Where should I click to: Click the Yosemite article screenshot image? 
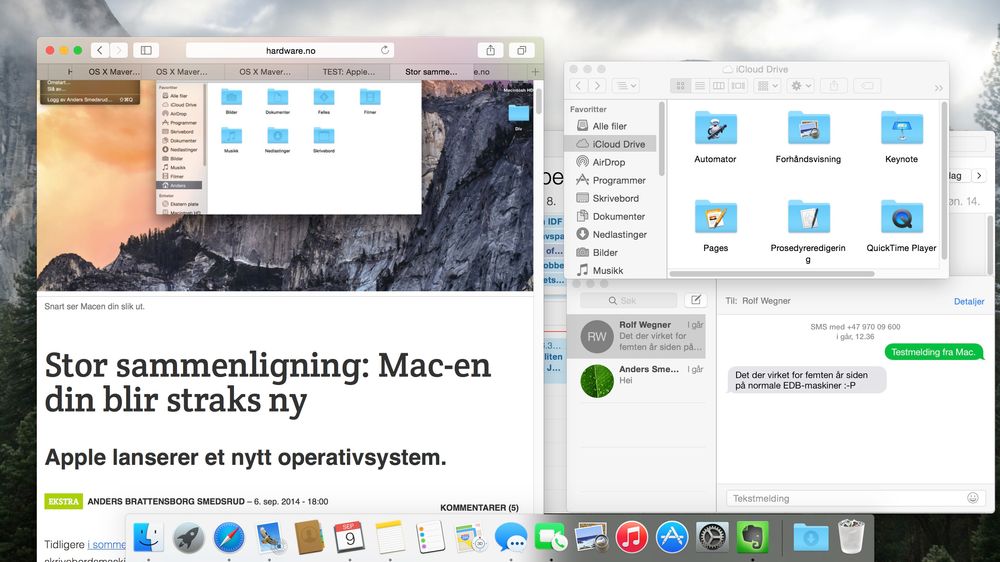(x=285, y=185)
